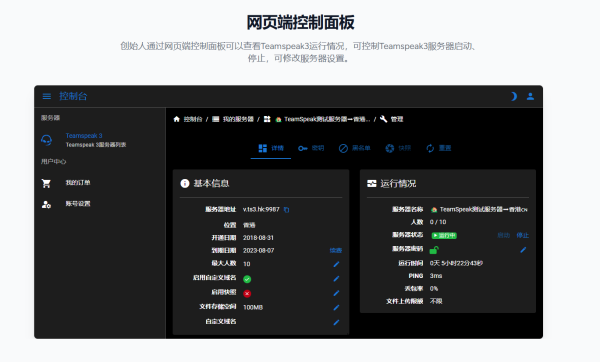
Task: Click the info icon beside 基本信息
Action: click(x=185, y=183)
